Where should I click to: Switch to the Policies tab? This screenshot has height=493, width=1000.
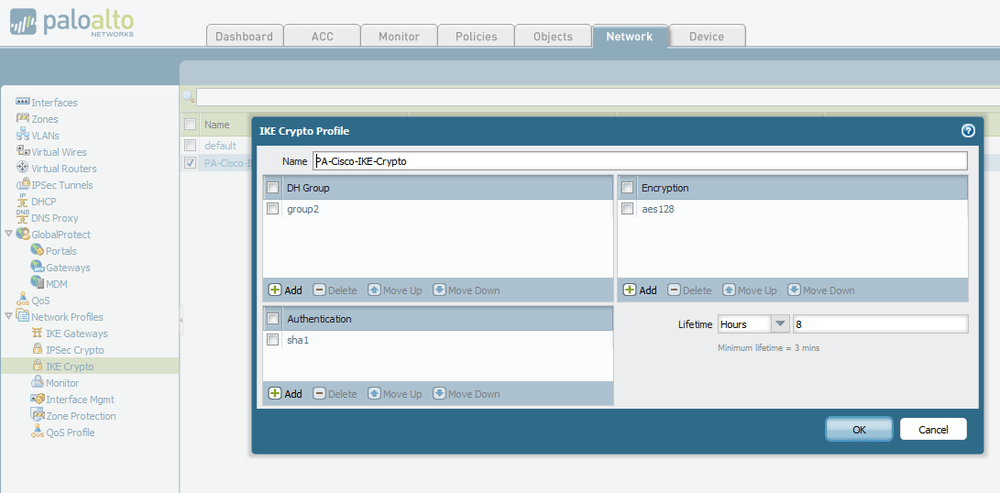476,37
